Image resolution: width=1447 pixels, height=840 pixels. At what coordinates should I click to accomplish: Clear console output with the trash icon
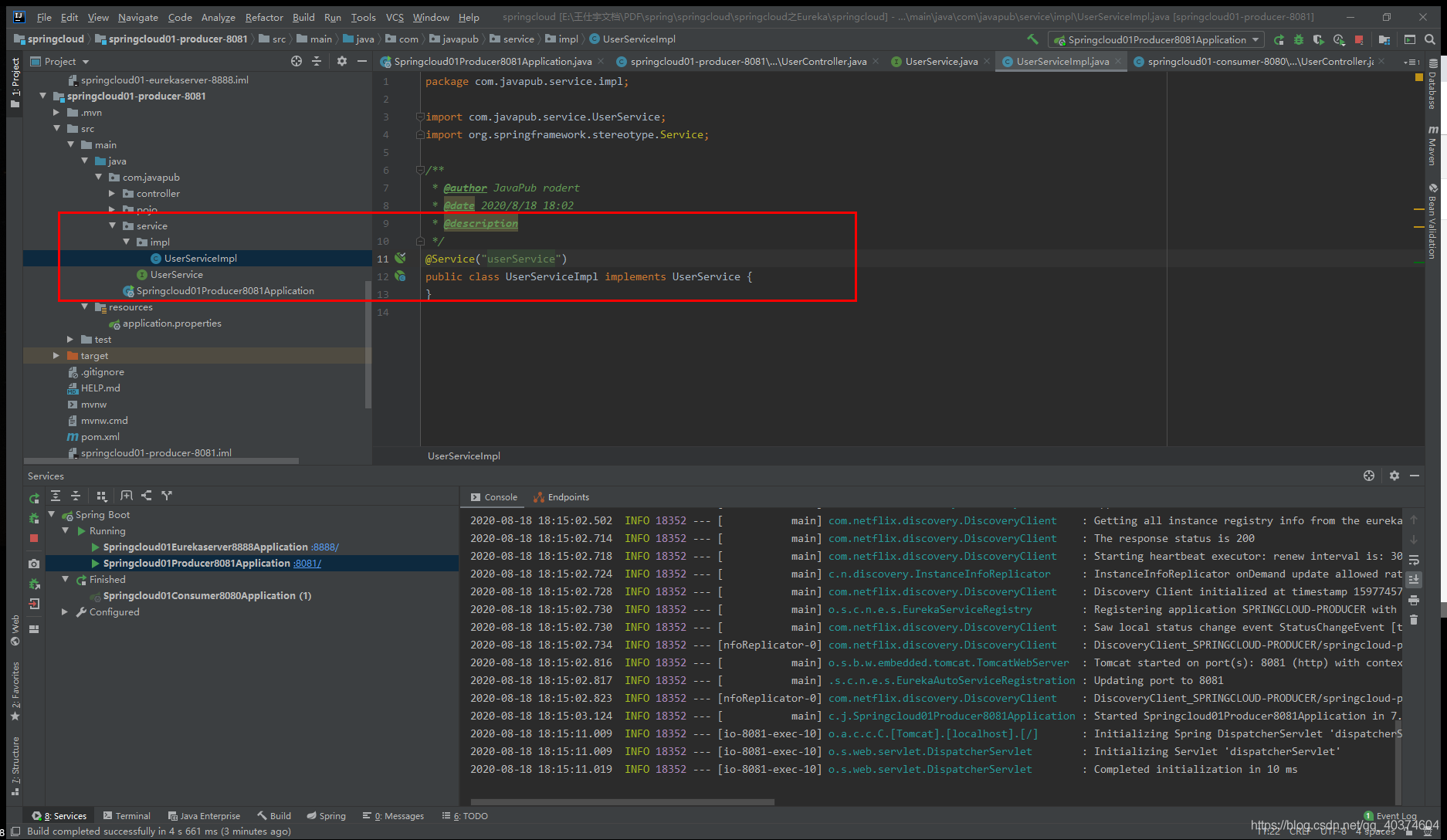click(1414, 619)
